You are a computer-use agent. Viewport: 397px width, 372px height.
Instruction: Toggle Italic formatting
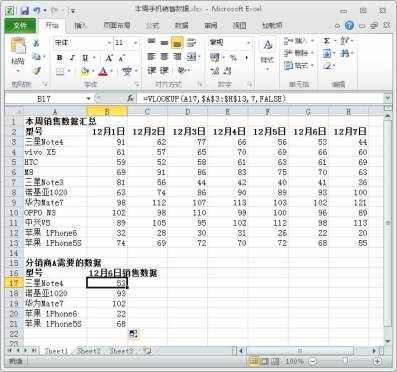(x=72, y=58)
